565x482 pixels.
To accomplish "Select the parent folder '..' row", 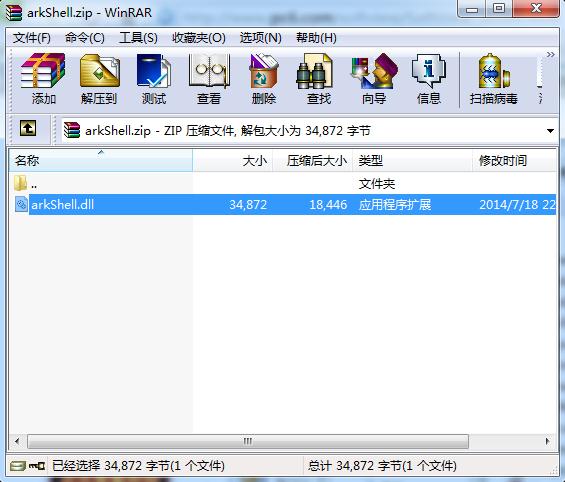I will (x=282, y=184).
